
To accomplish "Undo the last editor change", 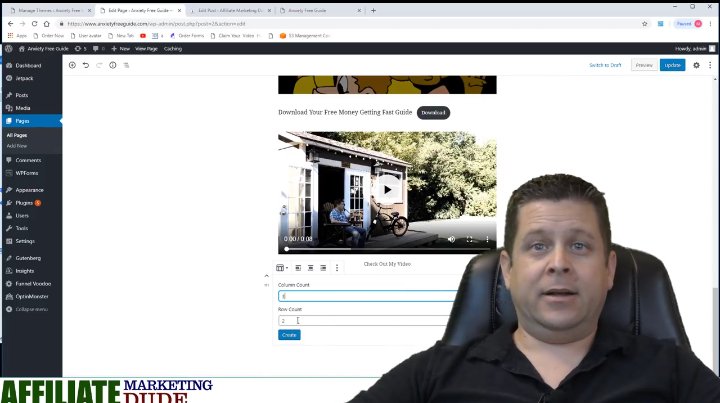I will 86,65.
